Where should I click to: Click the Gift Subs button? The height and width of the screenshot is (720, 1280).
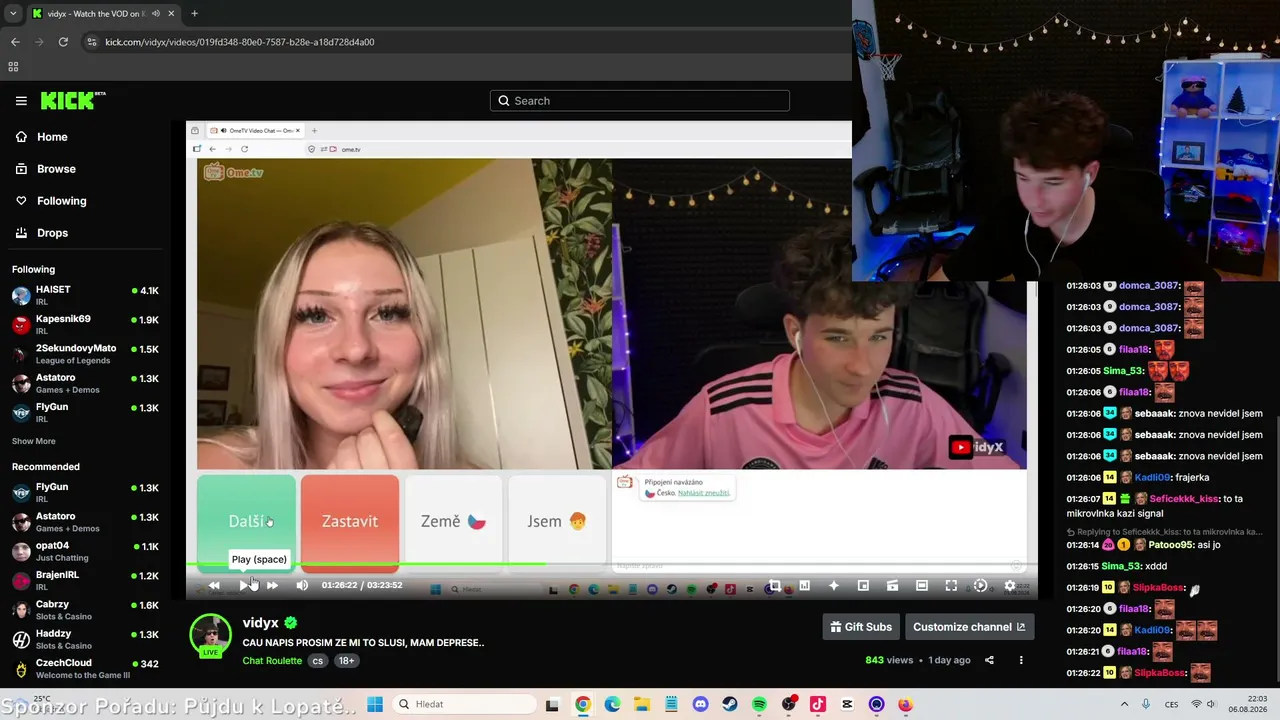point(861,627)
